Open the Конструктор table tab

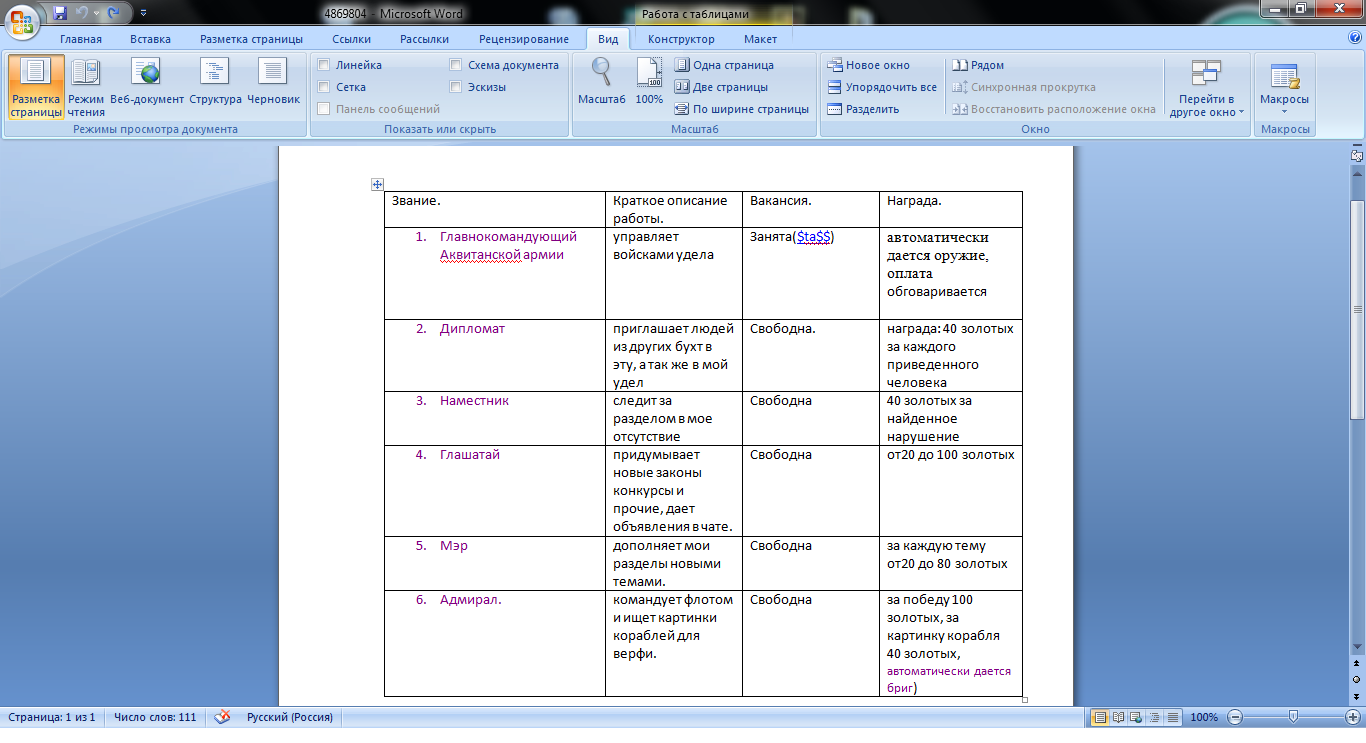[681, 39]
